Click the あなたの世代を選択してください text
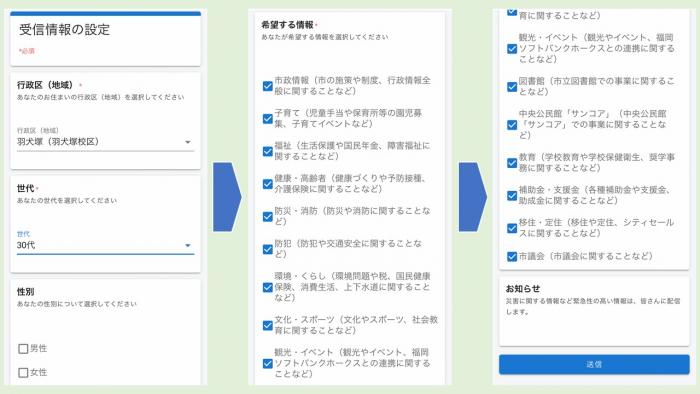Screen dimensions: 700x394 67,200
